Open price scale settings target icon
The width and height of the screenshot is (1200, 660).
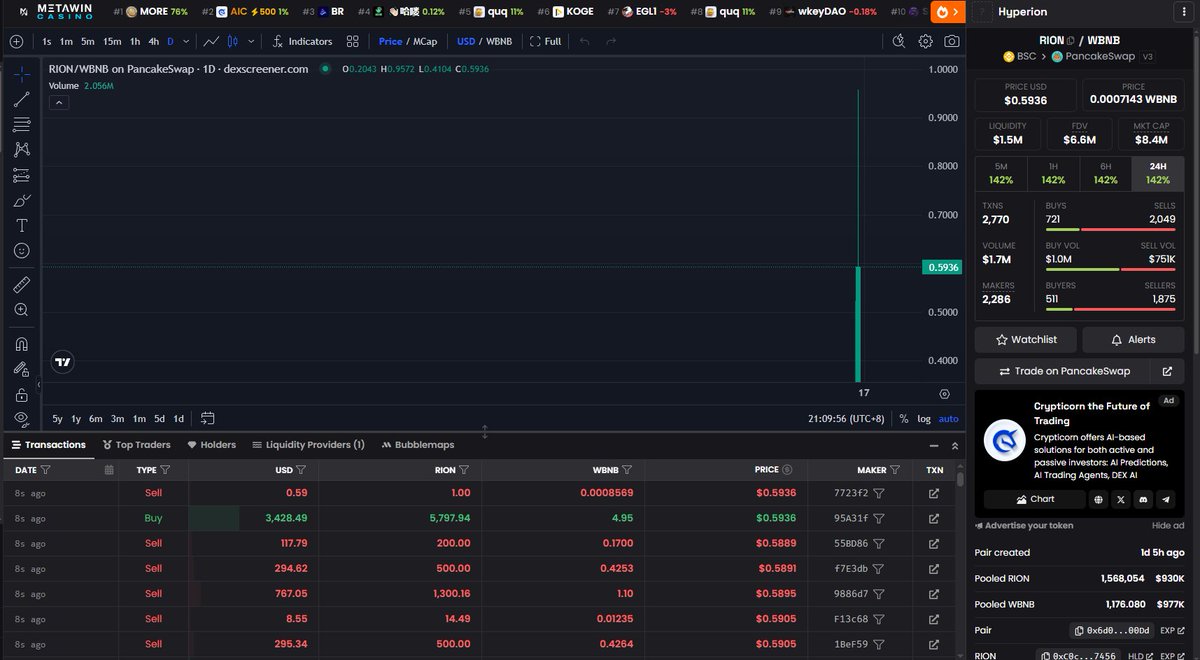point(944,393)
